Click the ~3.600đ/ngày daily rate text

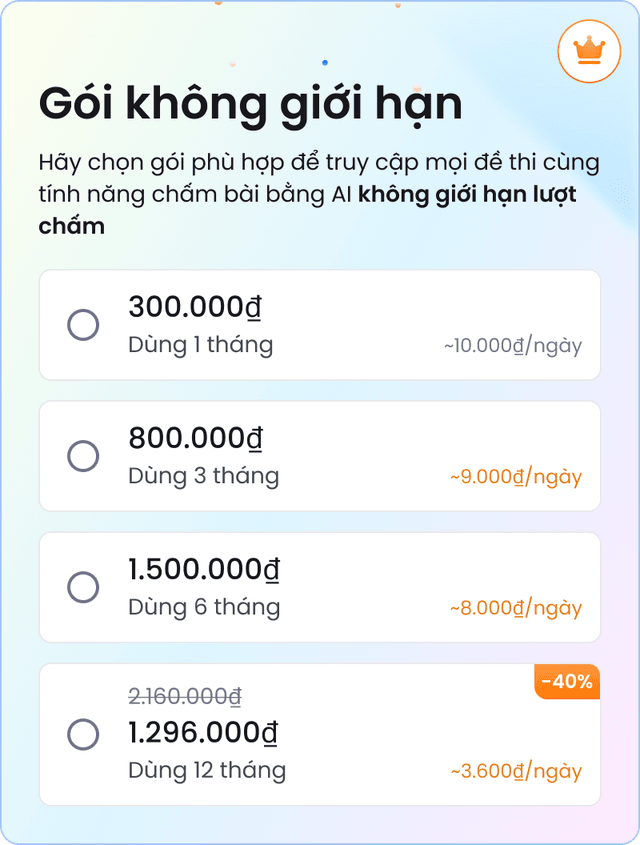coord(515,770)
